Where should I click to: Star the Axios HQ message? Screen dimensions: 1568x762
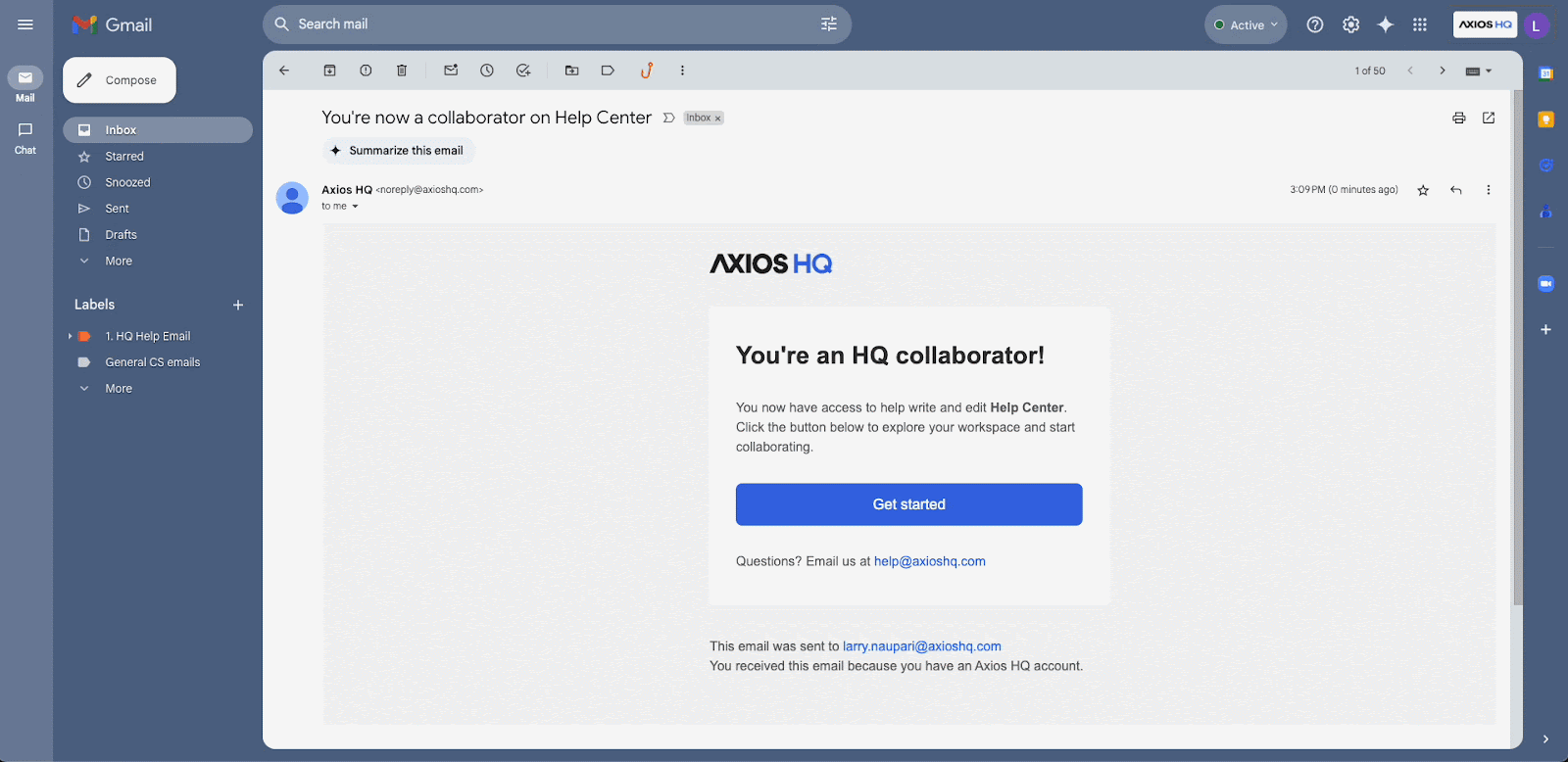coord(1423,190)
